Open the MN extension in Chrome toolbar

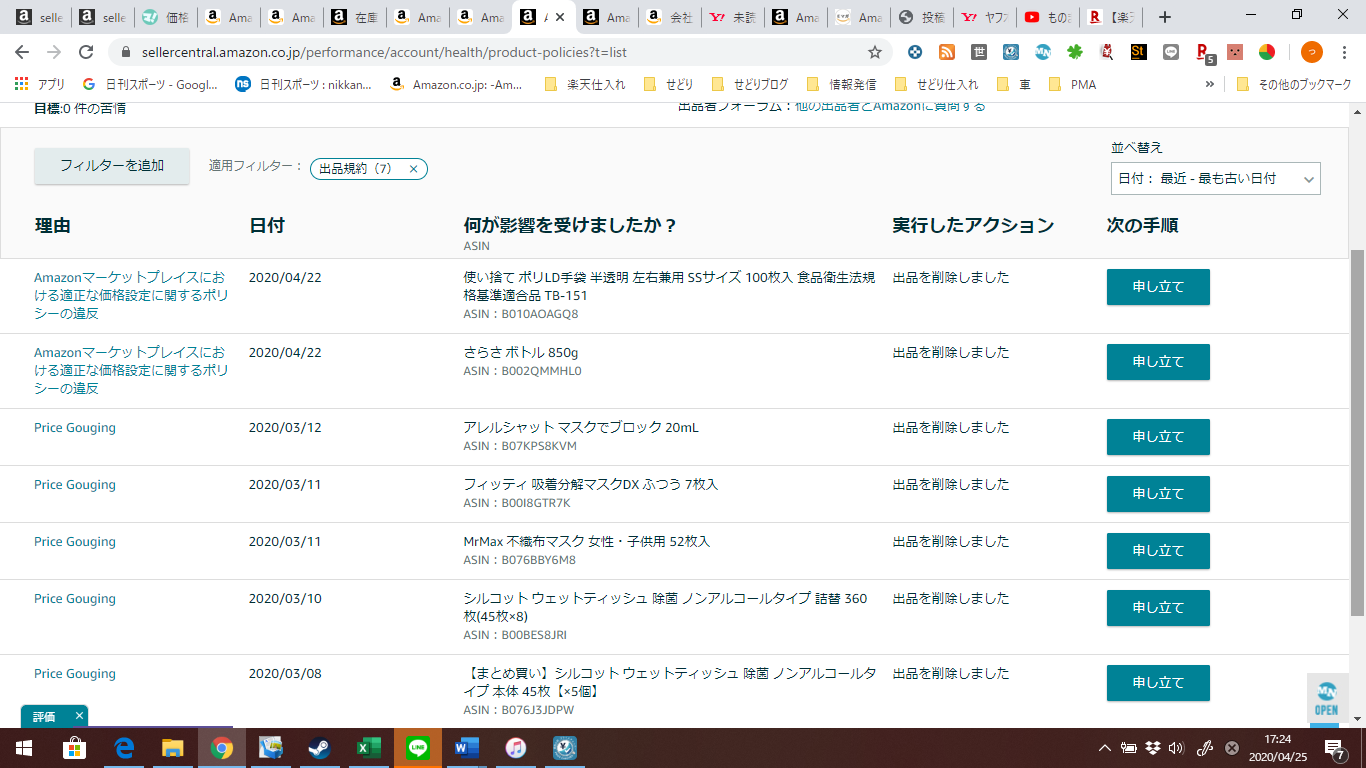tap(1043, 52)
